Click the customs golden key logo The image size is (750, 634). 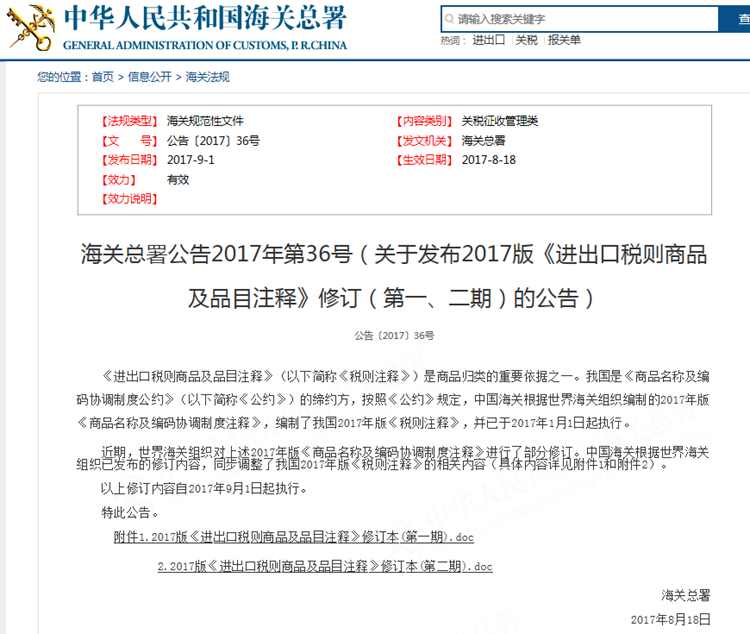coord(31,28)
